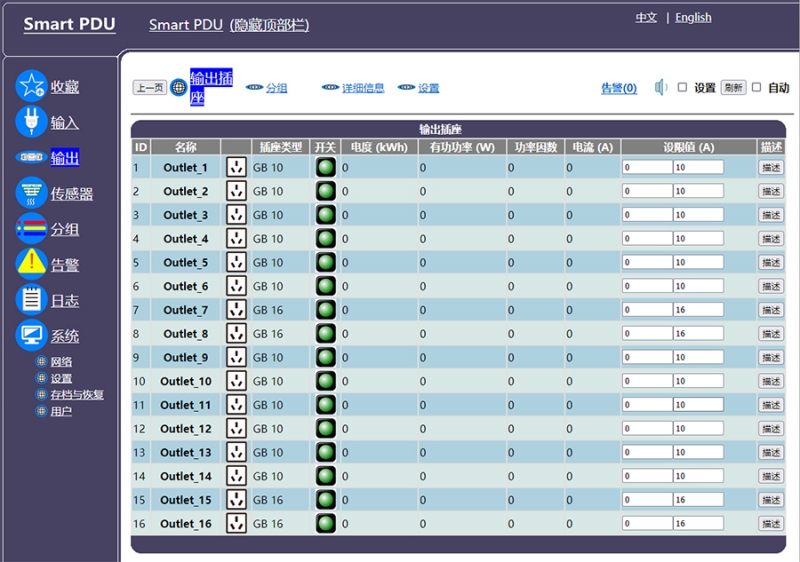Open the Alarm warning triangle icon (告警)
The height and width of the screenshot is (562, 800).
tap(31, 264)
